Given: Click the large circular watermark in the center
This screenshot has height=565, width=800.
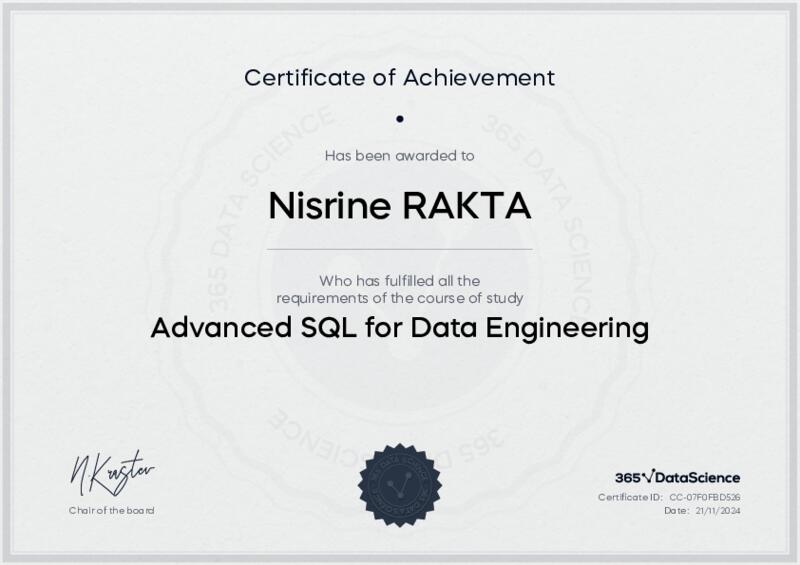Looking at the screenshot, I should click(400, 282).
